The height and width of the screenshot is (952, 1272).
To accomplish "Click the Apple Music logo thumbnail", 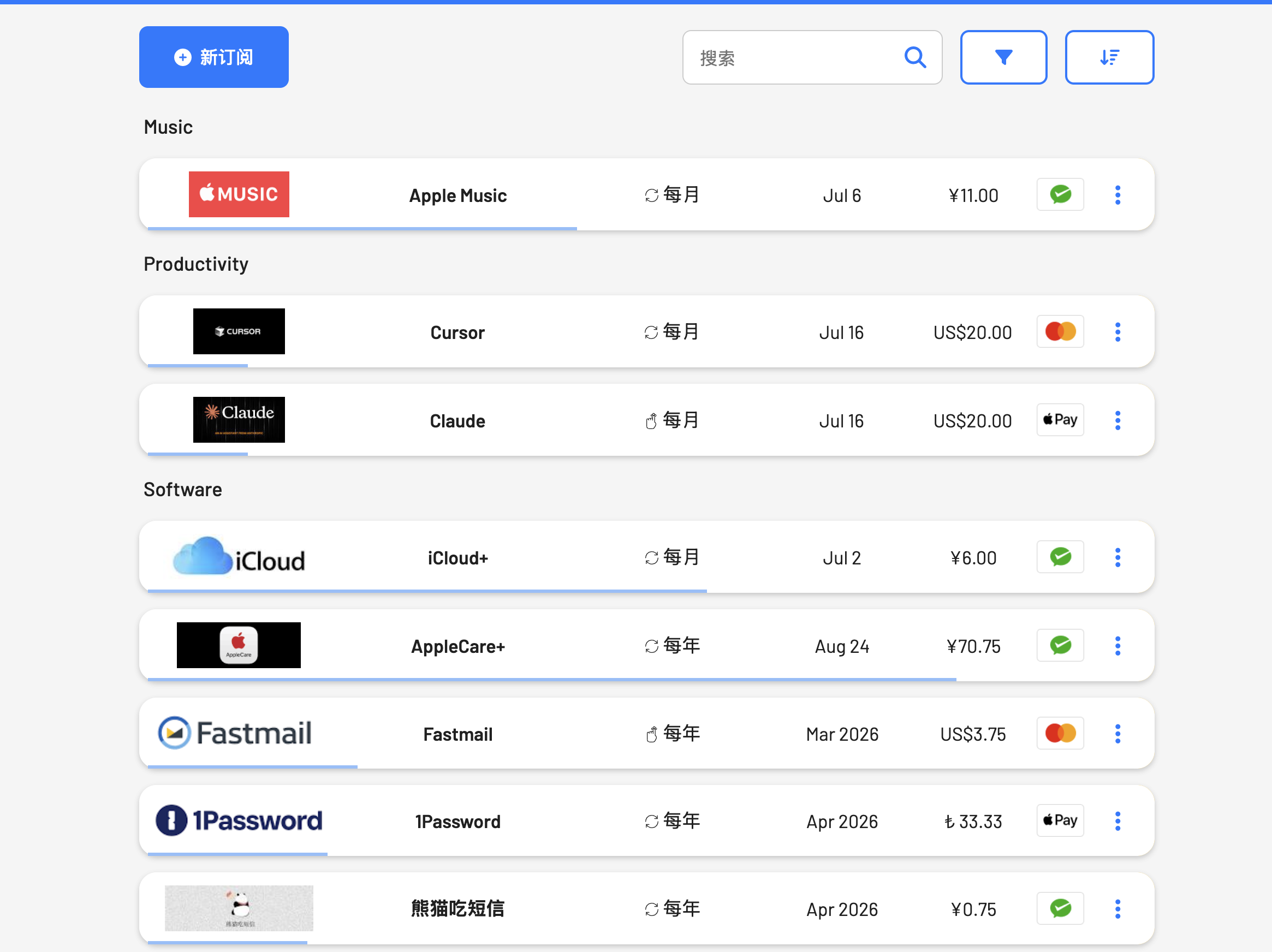I will (239, 194).
